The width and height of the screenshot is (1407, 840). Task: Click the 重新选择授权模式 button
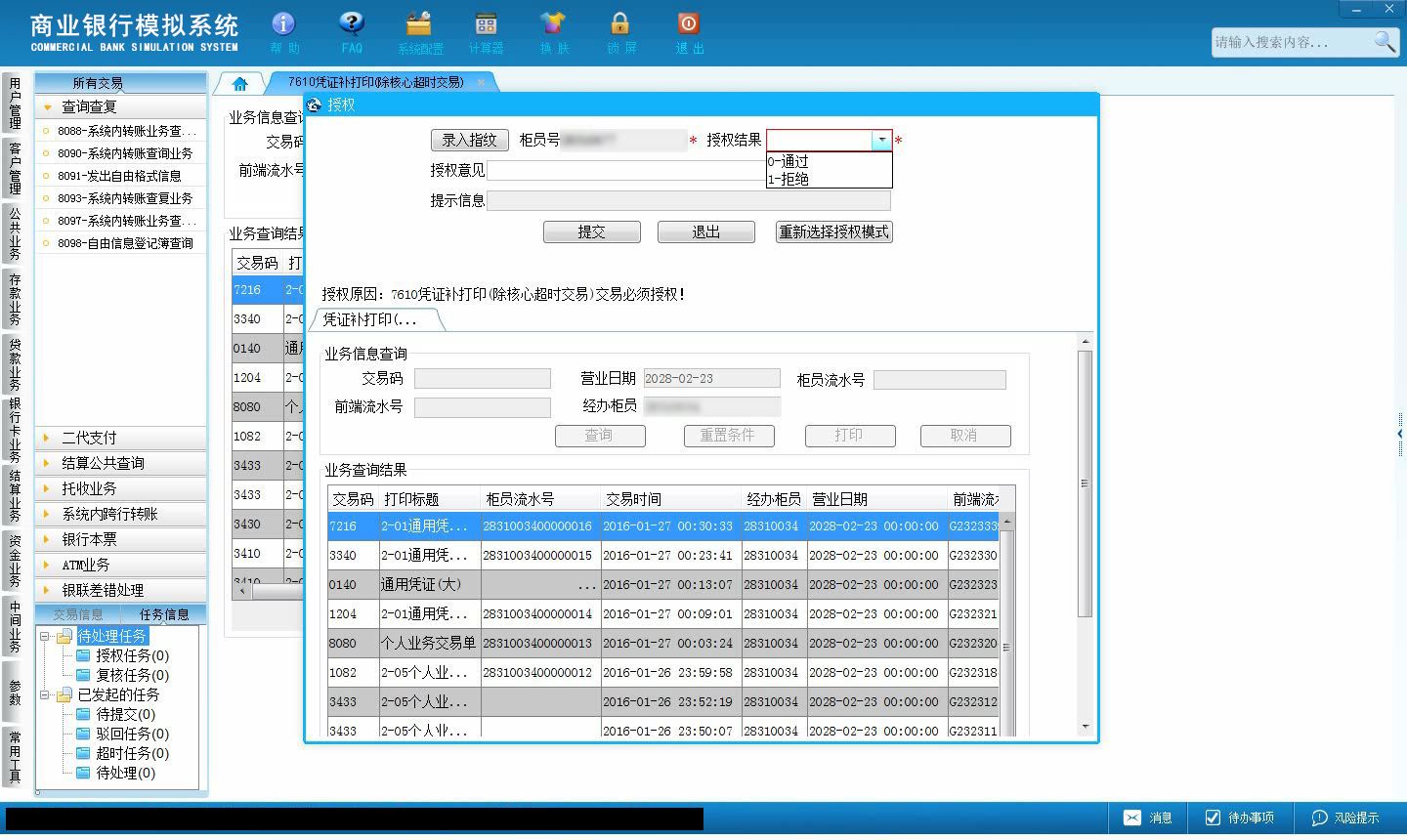coord(833,231)
